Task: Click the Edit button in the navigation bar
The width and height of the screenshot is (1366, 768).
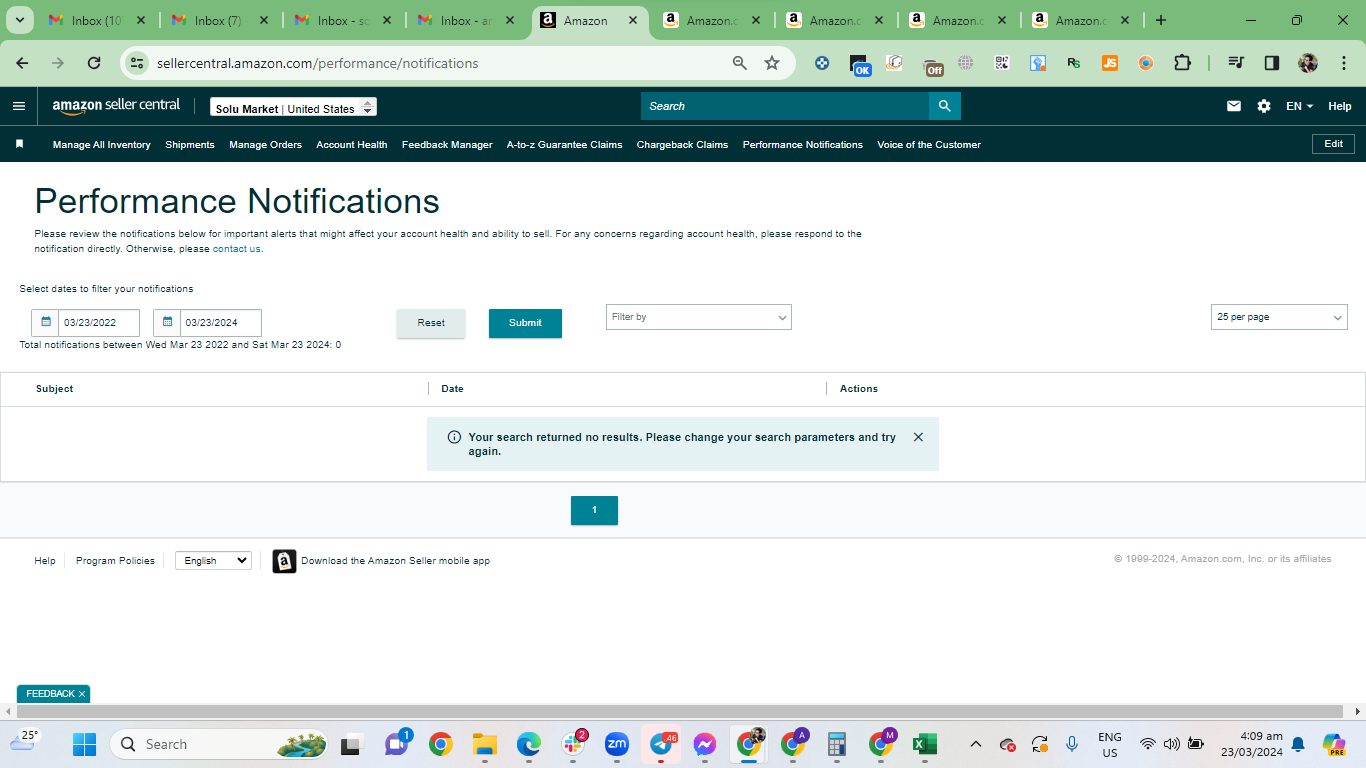Action: click(x=1333, y=144)
